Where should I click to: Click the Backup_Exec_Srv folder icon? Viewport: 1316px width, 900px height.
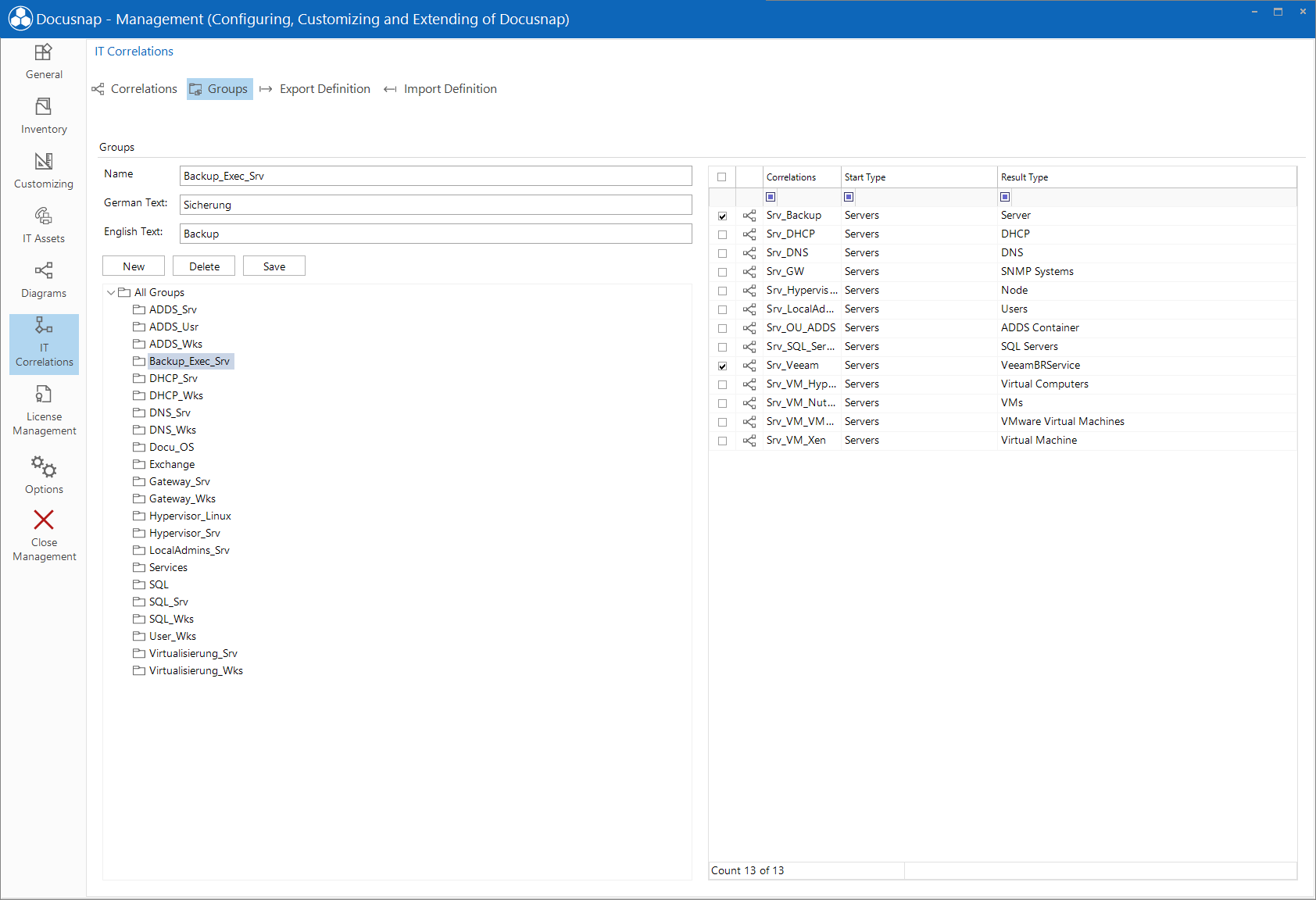139,361
